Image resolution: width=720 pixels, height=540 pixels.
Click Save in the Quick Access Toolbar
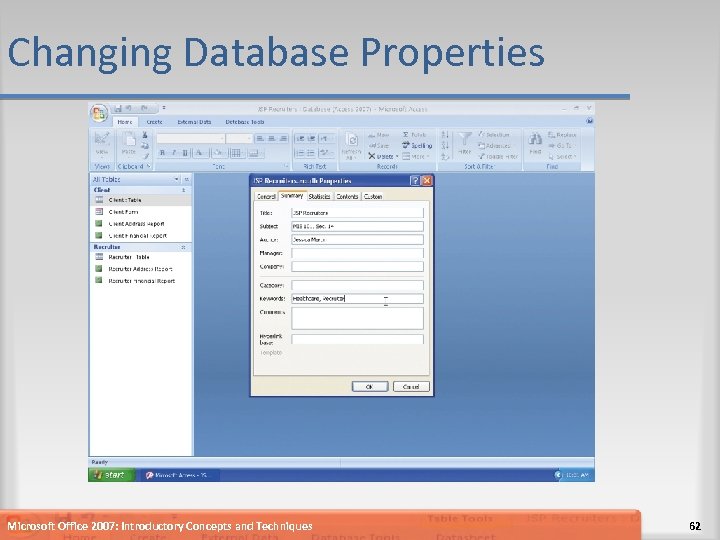point(118,108)
